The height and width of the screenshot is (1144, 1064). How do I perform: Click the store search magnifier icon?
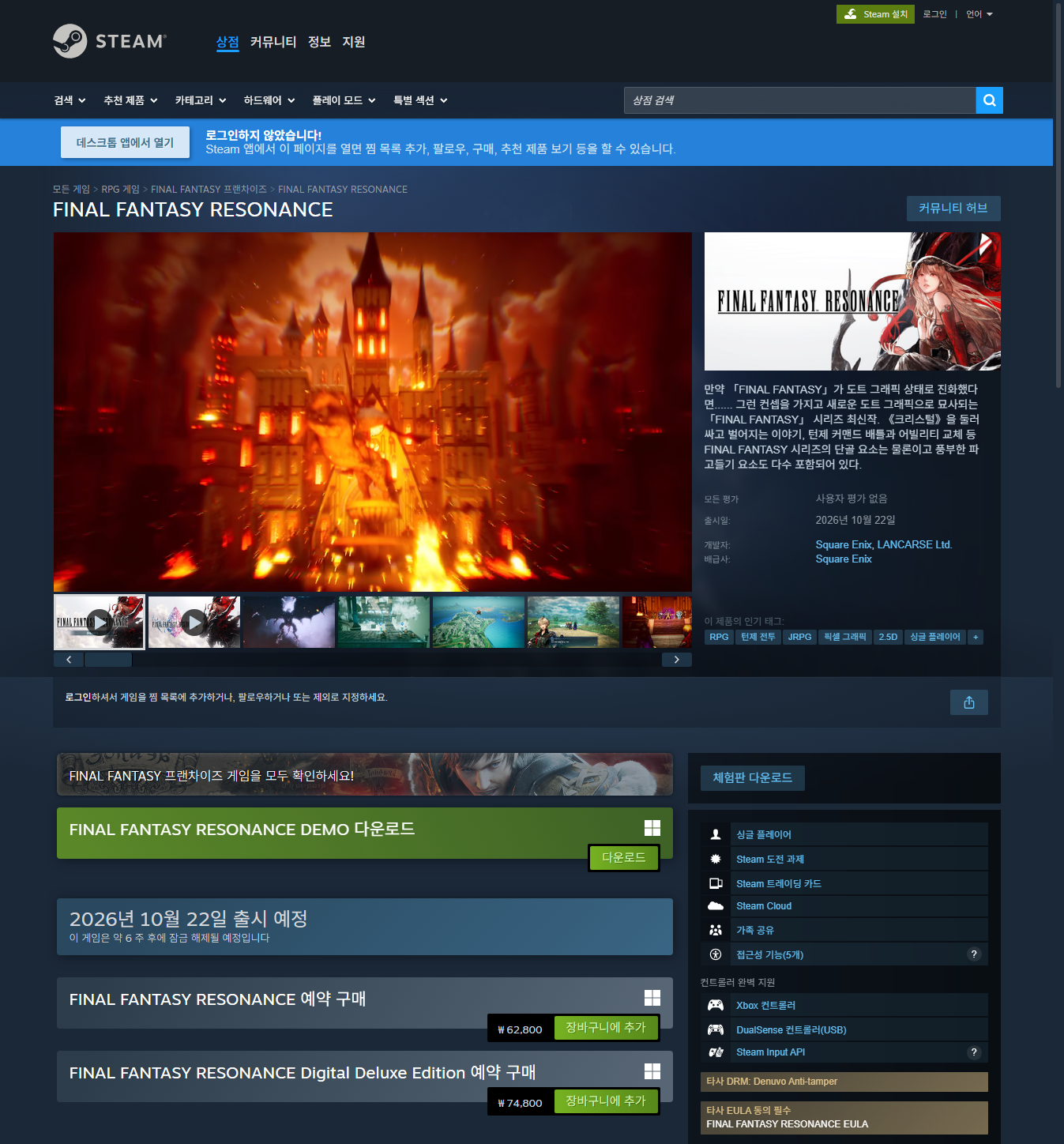[989, 100]
